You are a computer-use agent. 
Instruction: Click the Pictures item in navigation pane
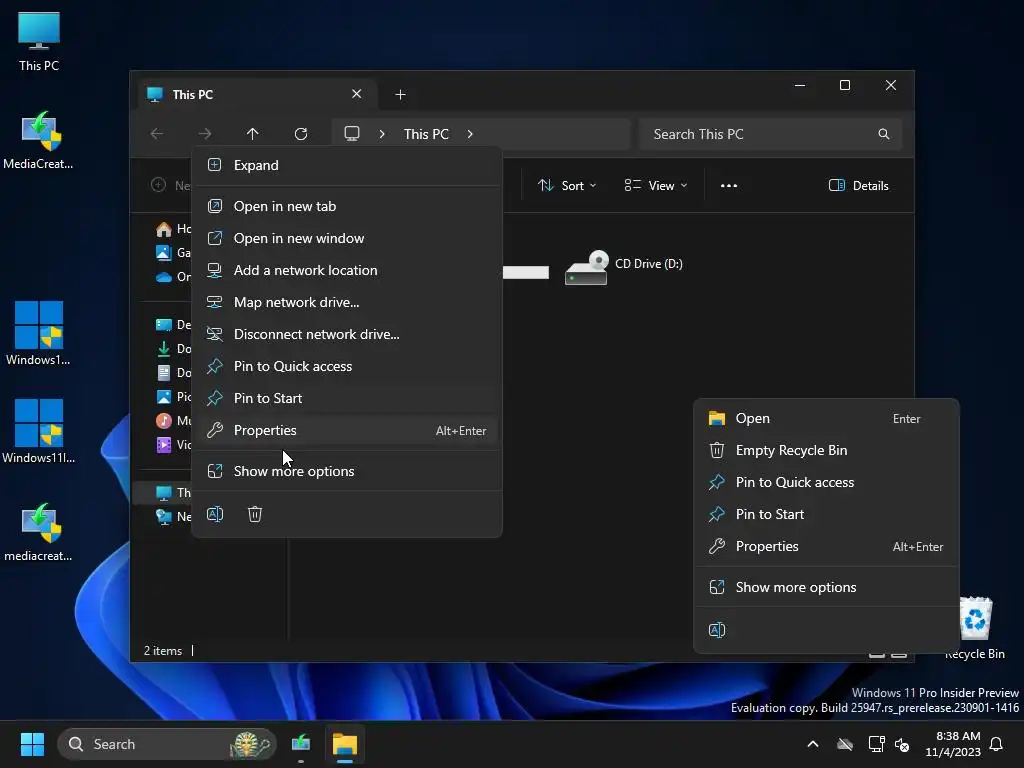point(174,397)
